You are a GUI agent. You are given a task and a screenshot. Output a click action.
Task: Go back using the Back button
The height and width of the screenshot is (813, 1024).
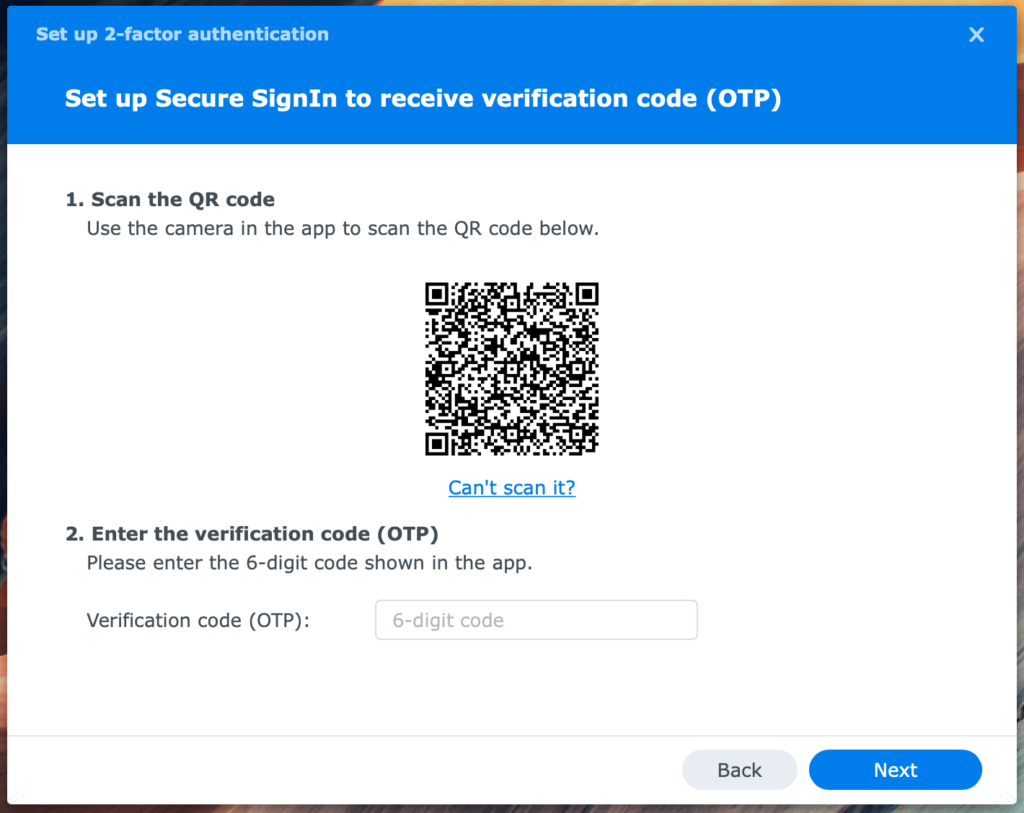[739, 769]
